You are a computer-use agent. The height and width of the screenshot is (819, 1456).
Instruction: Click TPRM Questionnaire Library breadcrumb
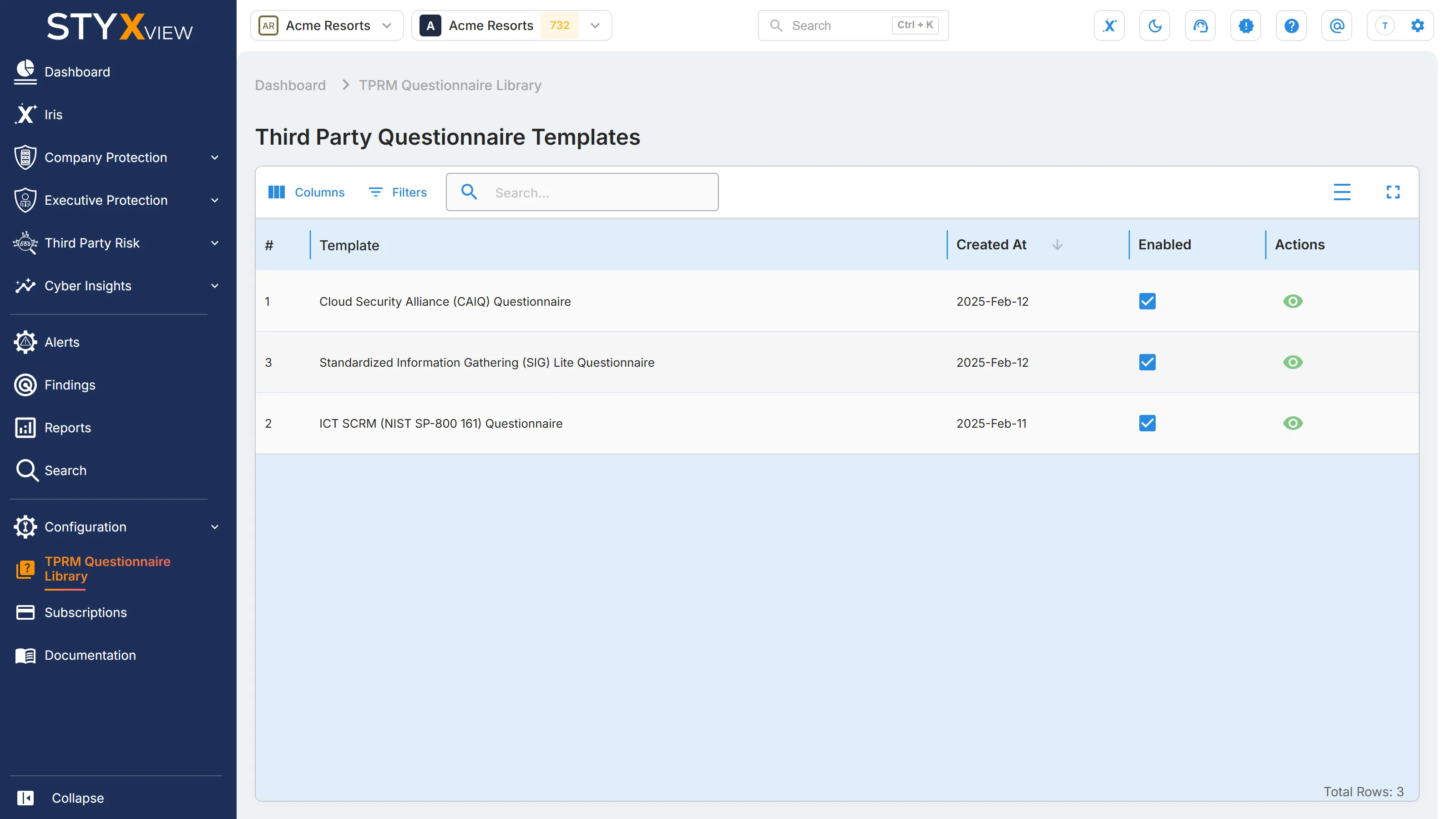click(450, 85)
